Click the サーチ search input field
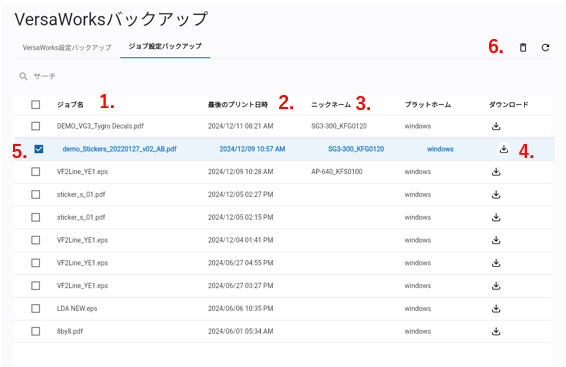 pos(144,77)
